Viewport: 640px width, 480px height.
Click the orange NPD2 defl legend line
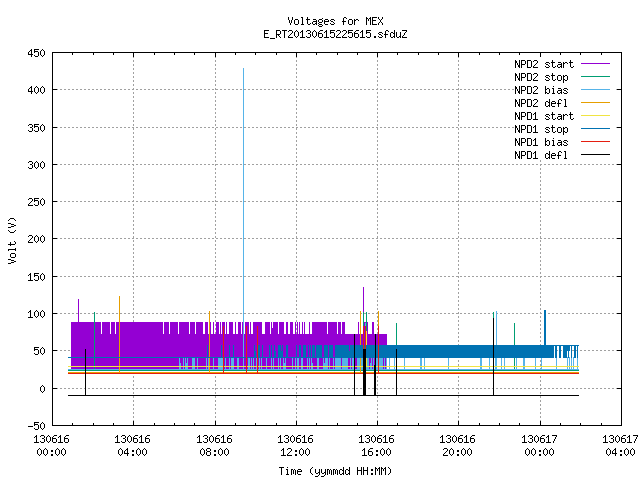pyautogui.click(x=596, y=103)
